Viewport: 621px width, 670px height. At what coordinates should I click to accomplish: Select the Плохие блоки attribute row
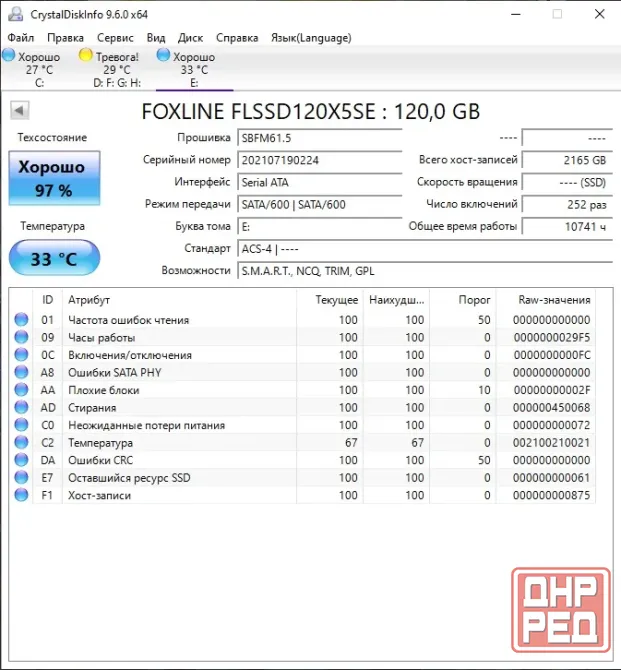pos(303,390)
